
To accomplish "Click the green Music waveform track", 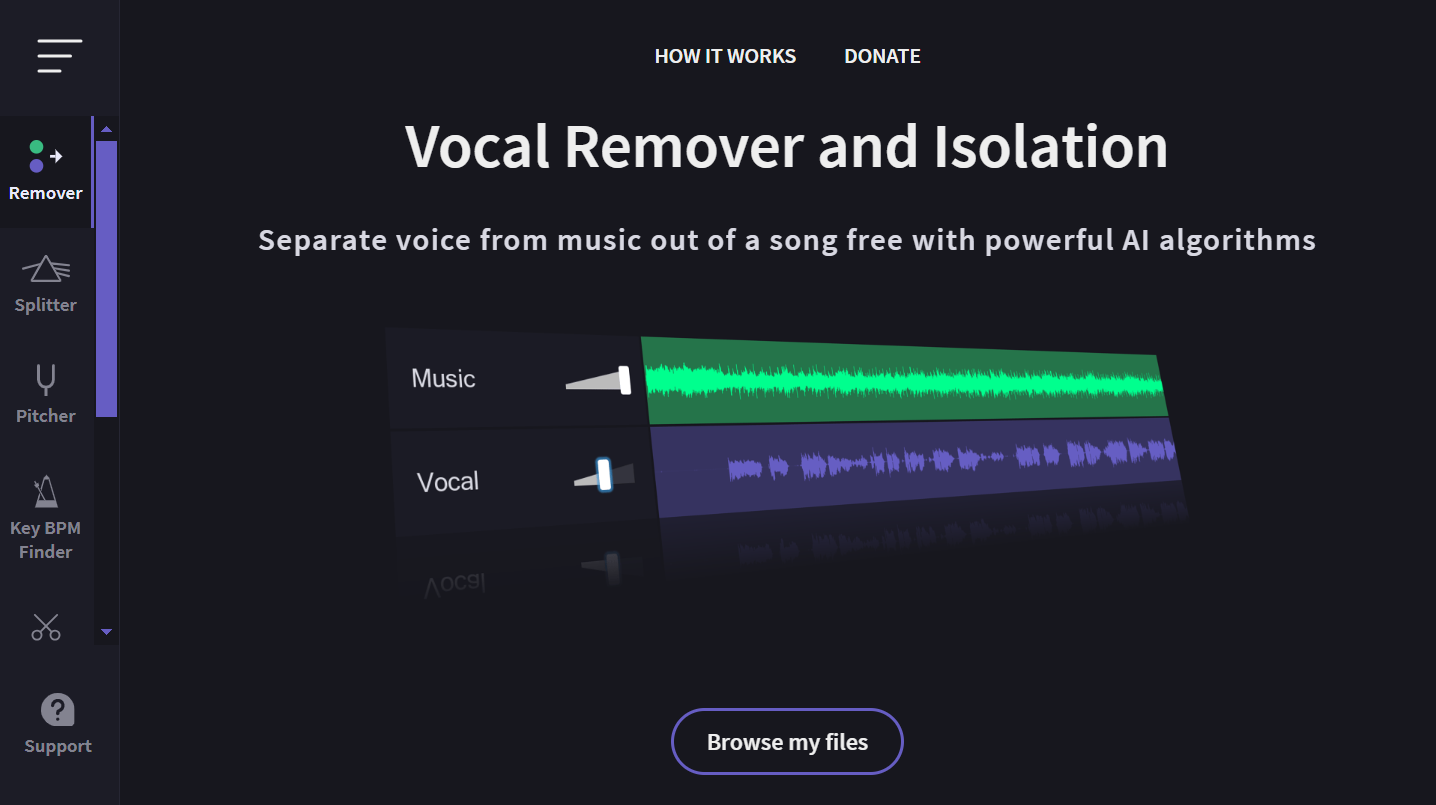I will (900, 382).
